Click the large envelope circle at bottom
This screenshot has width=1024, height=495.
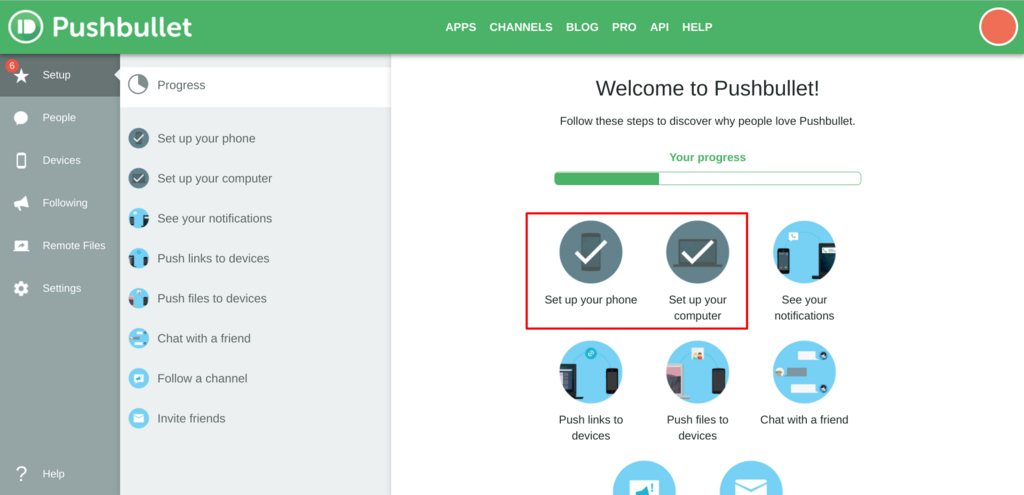751,478
